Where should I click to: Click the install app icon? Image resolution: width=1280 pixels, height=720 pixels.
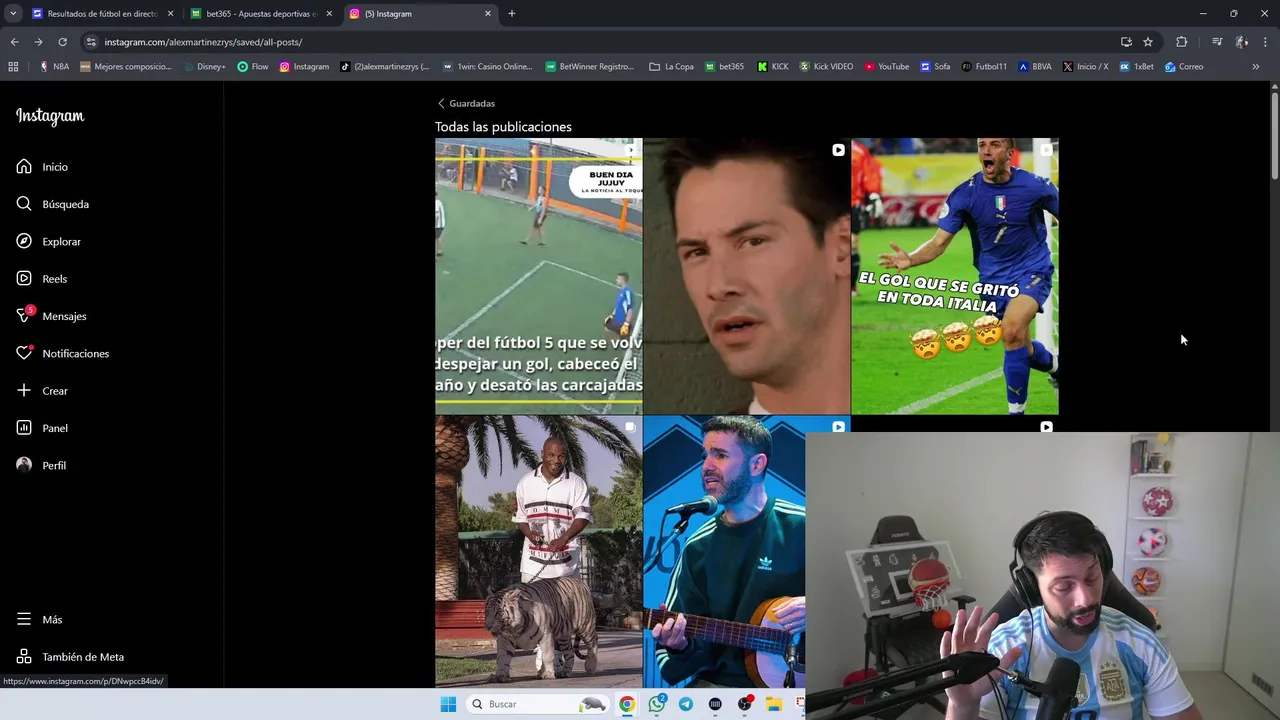[1126, 42]
